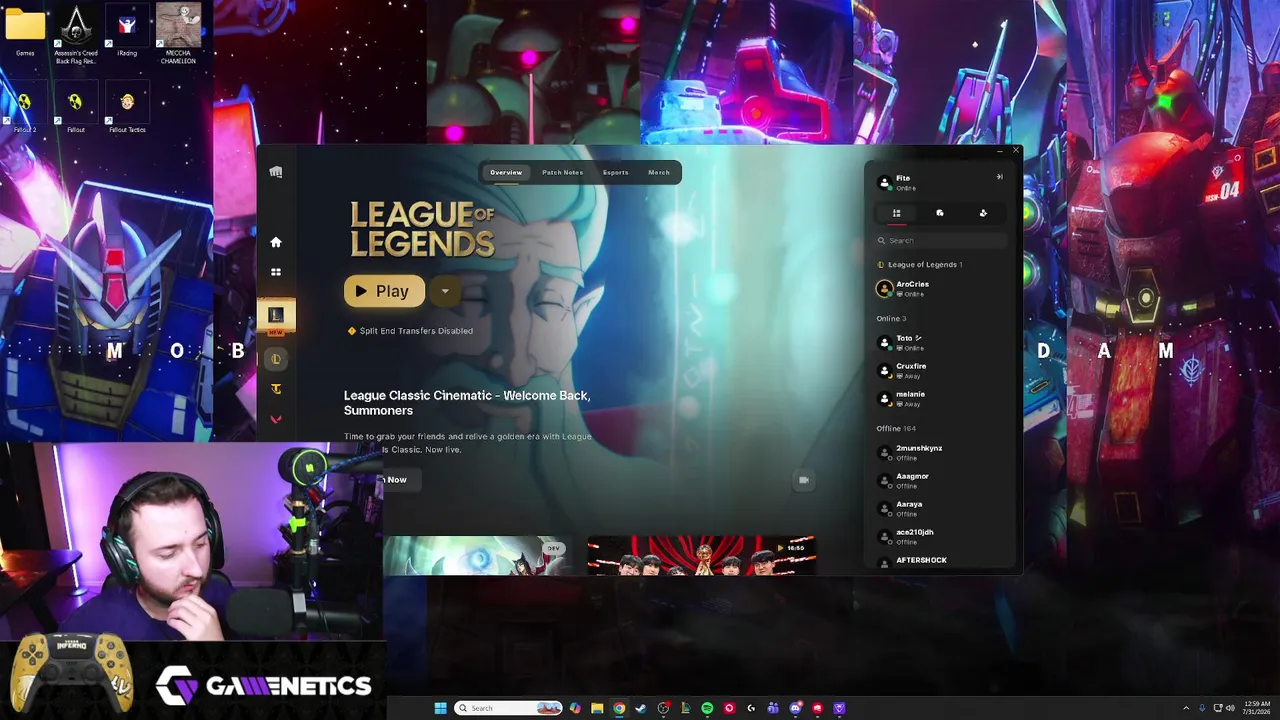Click the video camera icon on the banner

(803, 480)
